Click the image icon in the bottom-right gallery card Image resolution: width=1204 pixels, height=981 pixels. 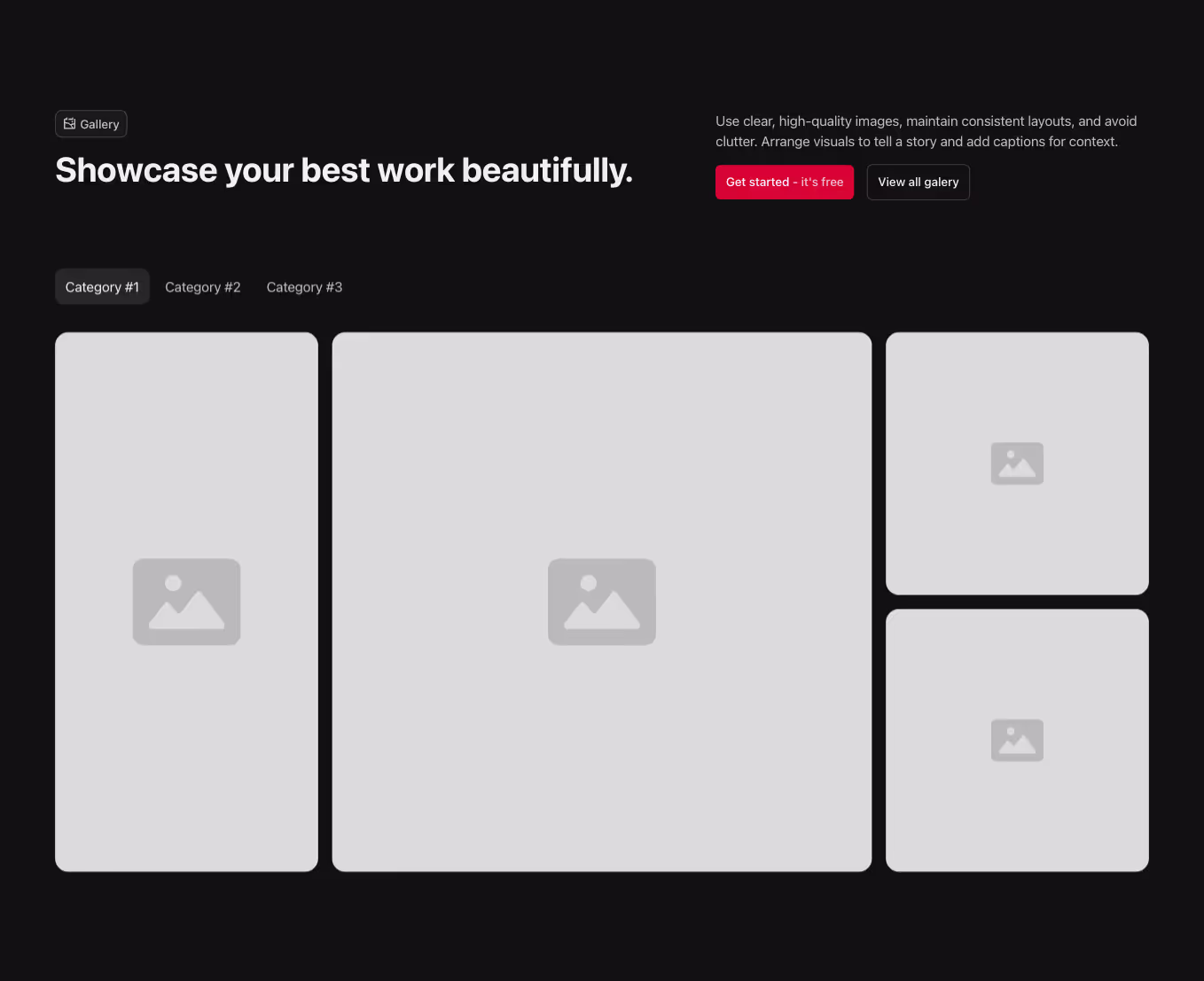(x=1017, y=740)
